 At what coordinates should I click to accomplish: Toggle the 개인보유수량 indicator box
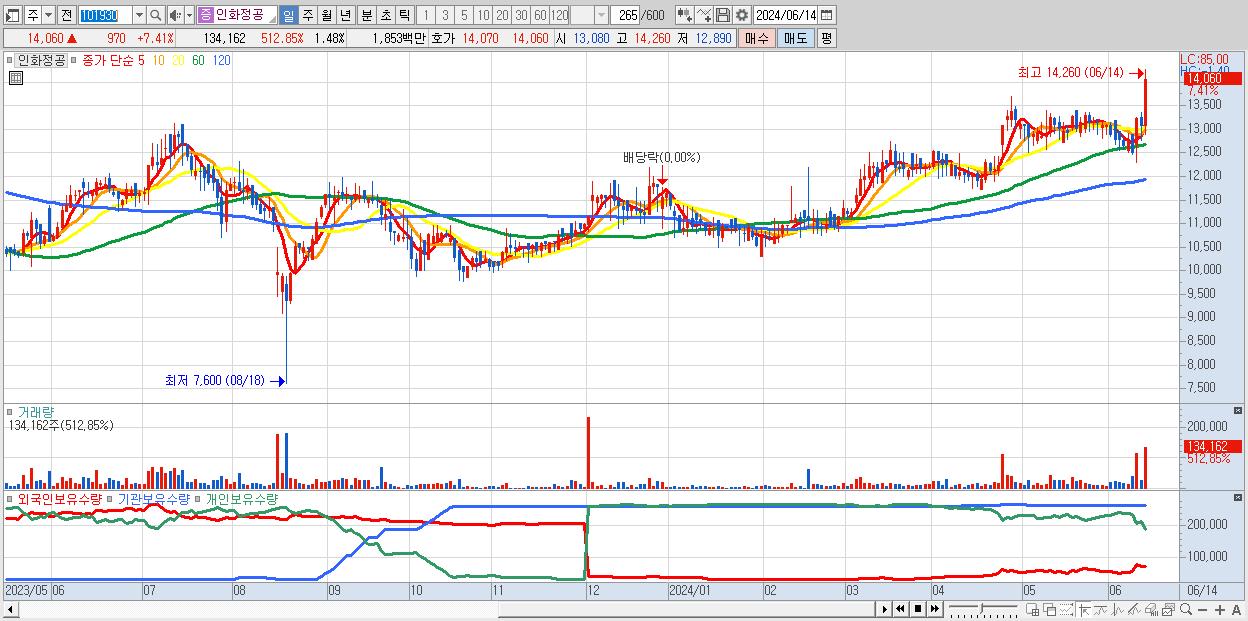click(x=199, y=498)
